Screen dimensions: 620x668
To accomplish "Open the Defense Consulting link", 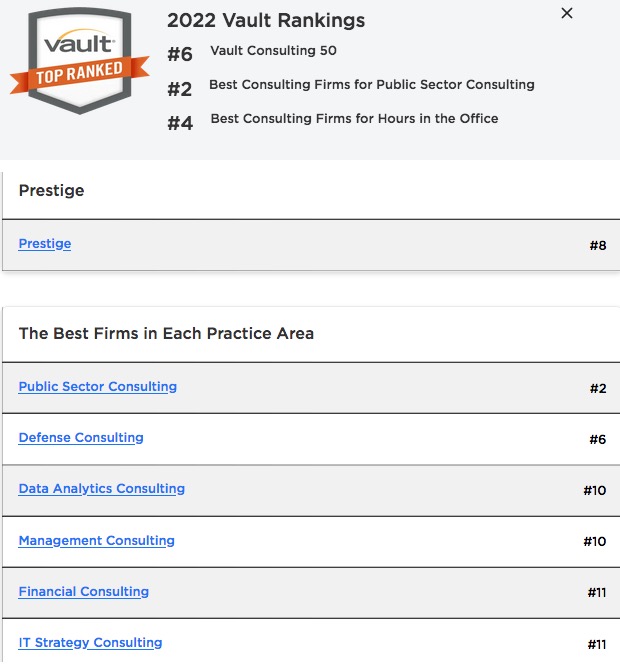I will pyautogui.click(x=81, y=438).
